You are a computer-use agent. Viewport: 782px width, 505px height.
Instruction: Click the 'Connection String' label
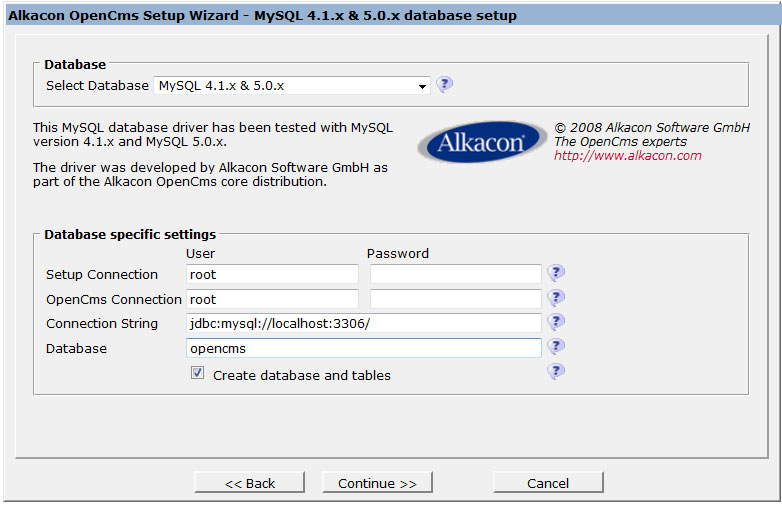(x=102, y=324)
